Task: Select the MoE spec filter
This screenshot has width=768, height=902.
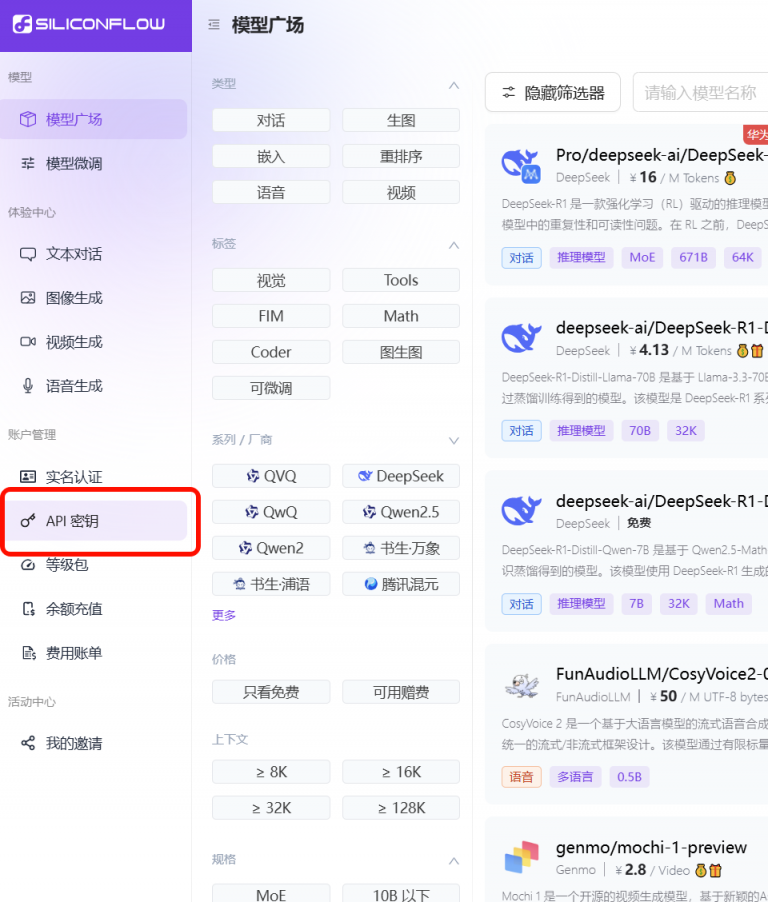Action: (x=271, y=894)
